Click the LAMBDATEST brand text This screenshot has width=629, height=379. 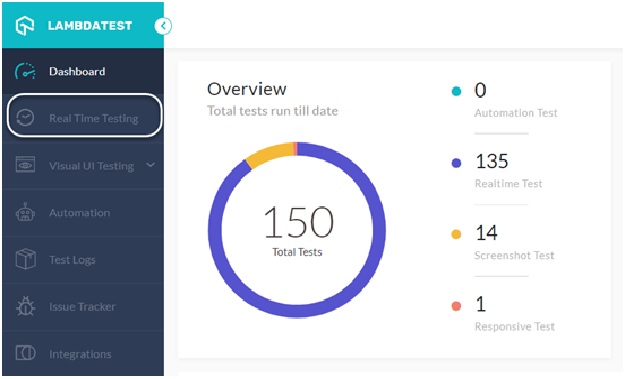pyautogui.click(x=90, y=26)
